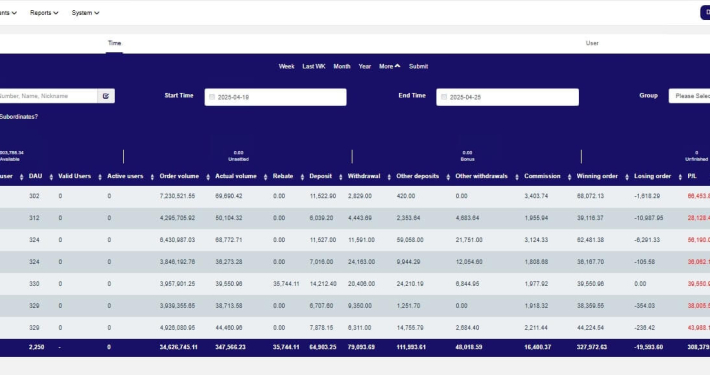Sort by Active users column
710x375 pixels.
125,176
